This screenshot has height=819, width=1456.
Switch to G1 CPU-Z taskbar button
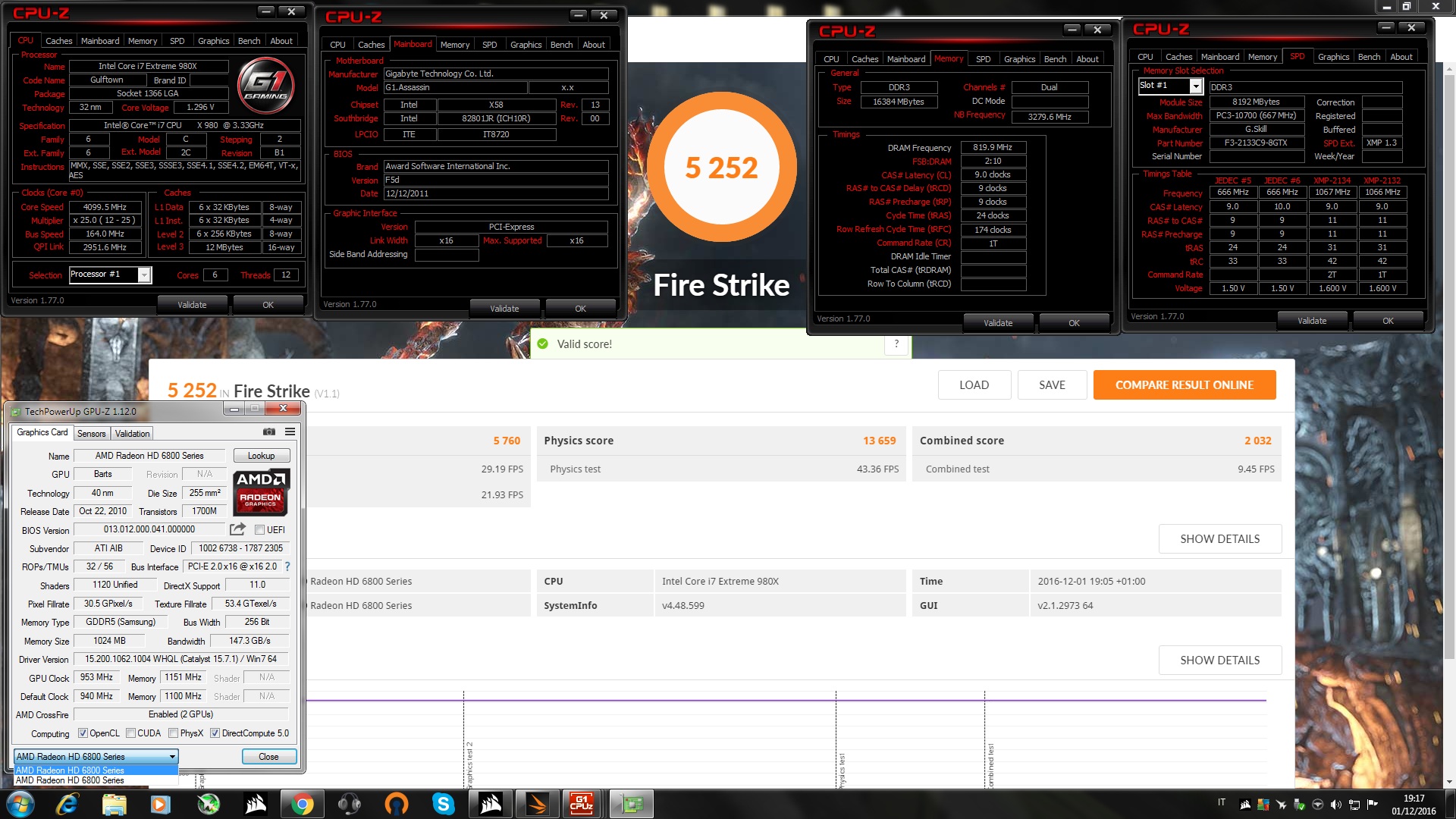coord(582,804)
